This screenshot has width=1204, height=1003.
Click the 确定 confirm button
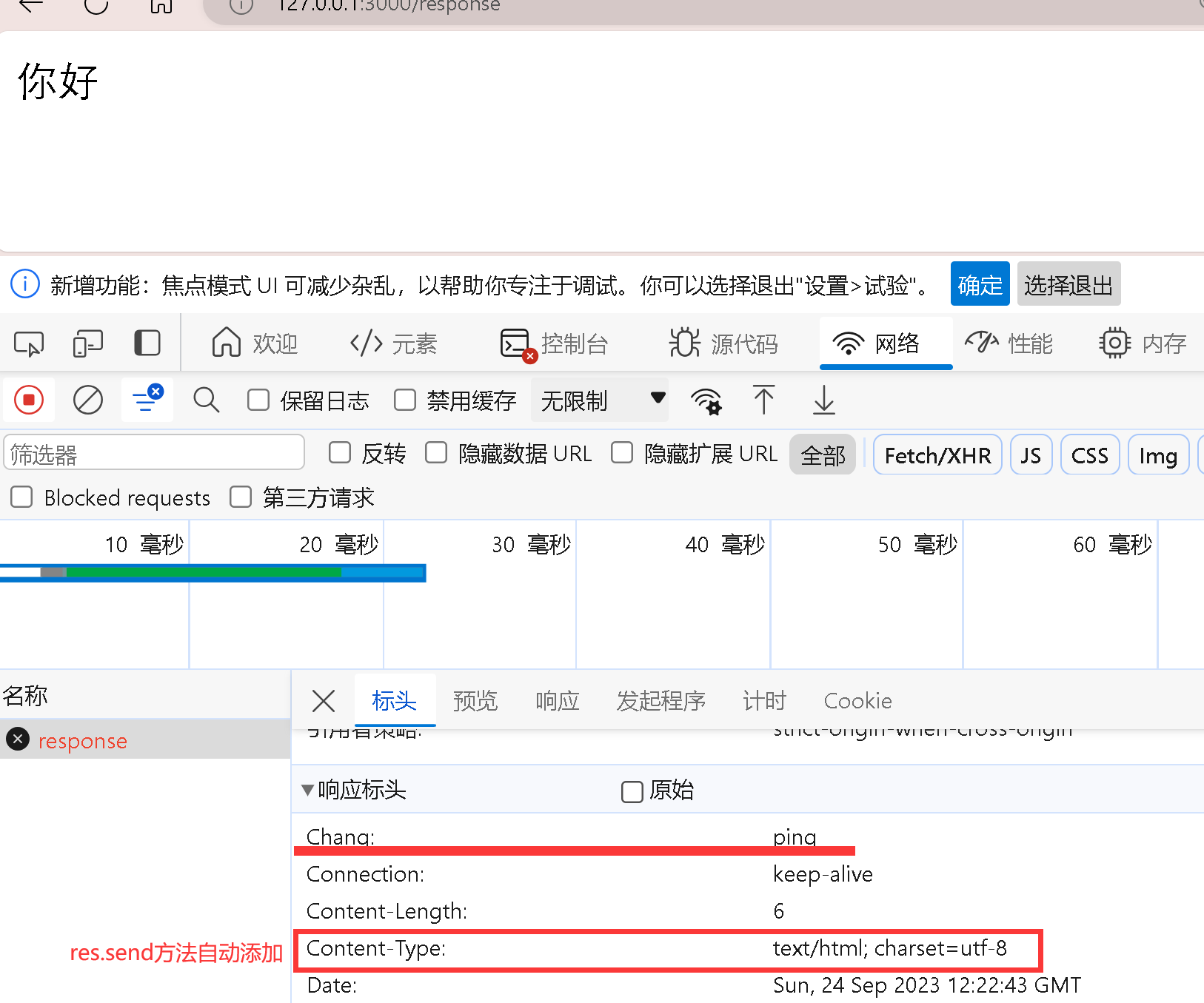coord(980,284)
